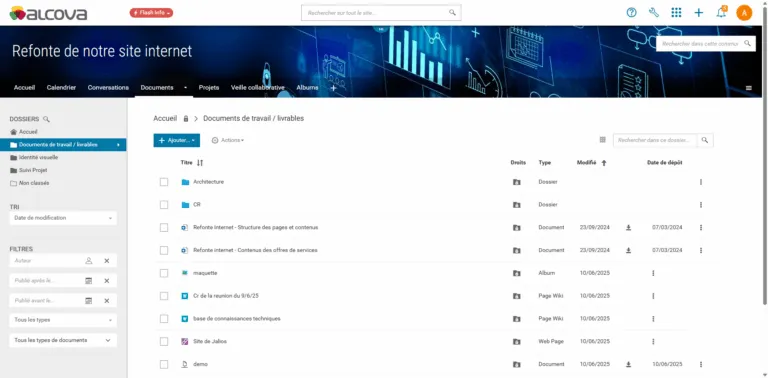Open Tous les types de documents dropdown
Screen dimensions: 768x378
tap(63, 340)
